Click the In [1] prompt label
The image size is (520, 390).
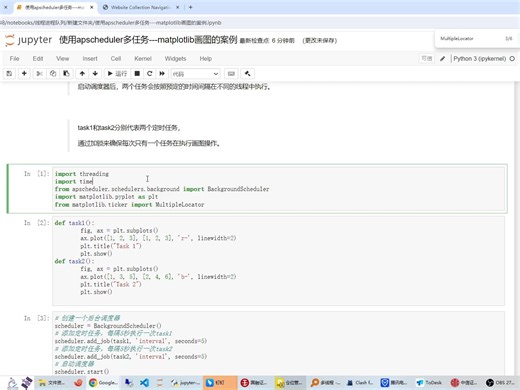pos(36,174)
